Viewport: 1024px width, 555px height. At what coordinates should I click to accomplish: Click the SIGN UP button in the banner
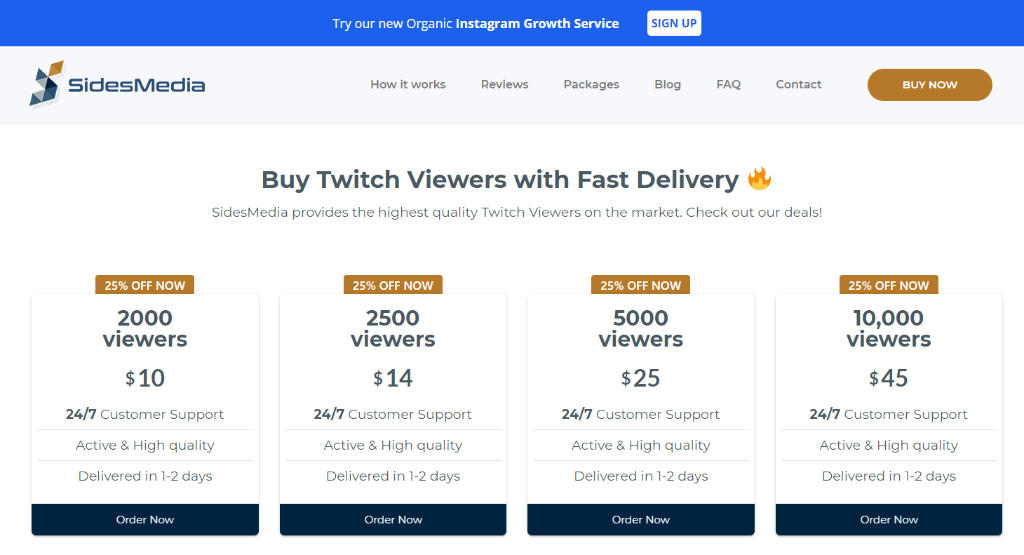tap(674, 23)
